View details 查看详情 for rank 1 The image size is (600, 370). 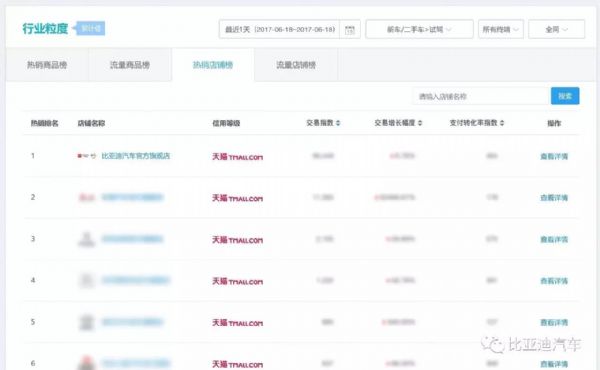(554, 156)
